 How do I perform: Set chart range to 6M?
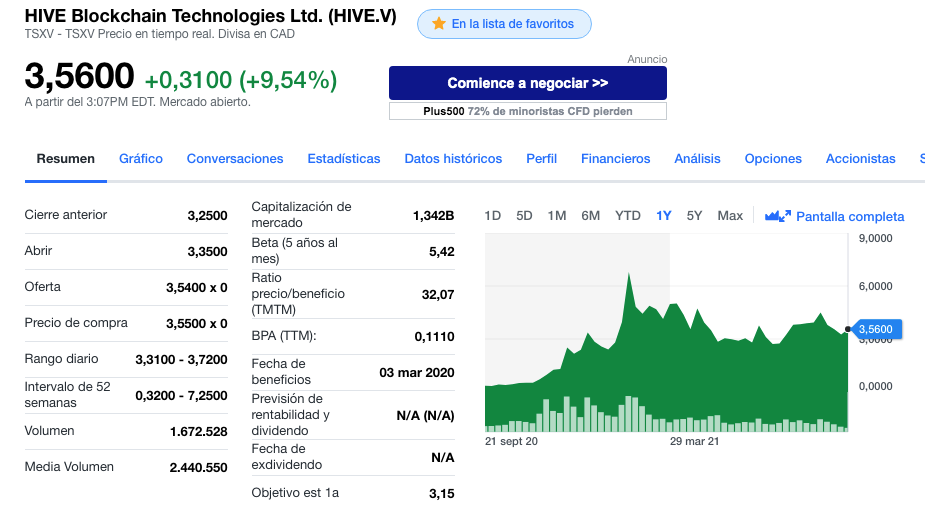click(x=591, y=216)
